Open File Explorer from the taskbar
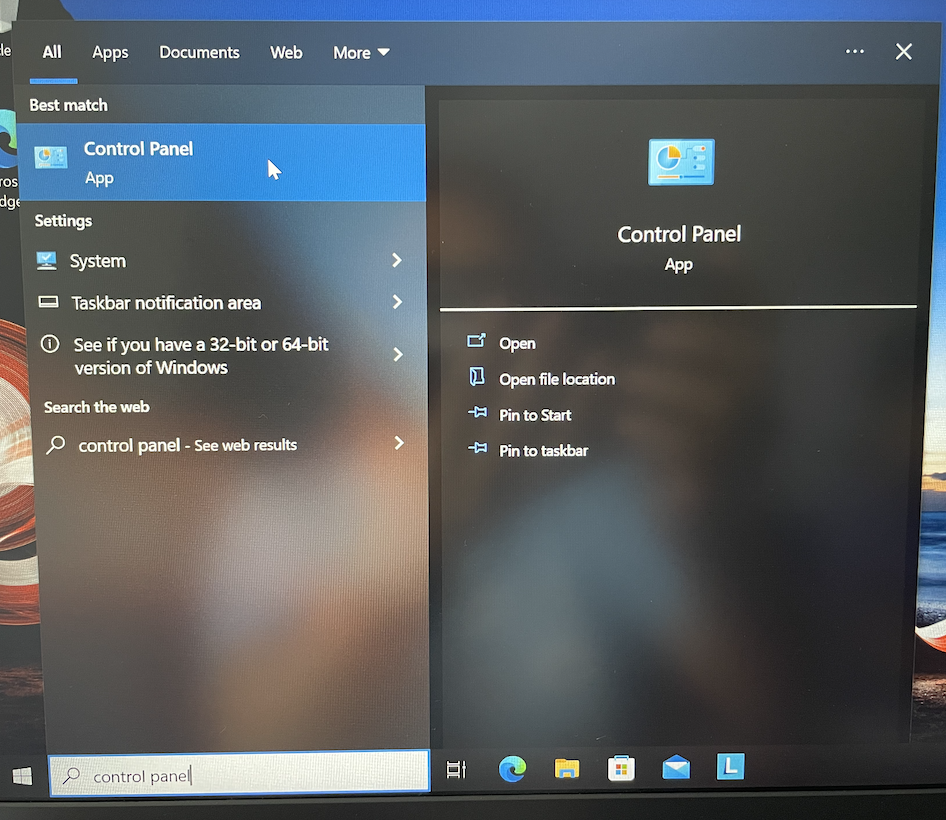This screenshot has width=946, height=820. pyautogui.click(x=567, y=768)
